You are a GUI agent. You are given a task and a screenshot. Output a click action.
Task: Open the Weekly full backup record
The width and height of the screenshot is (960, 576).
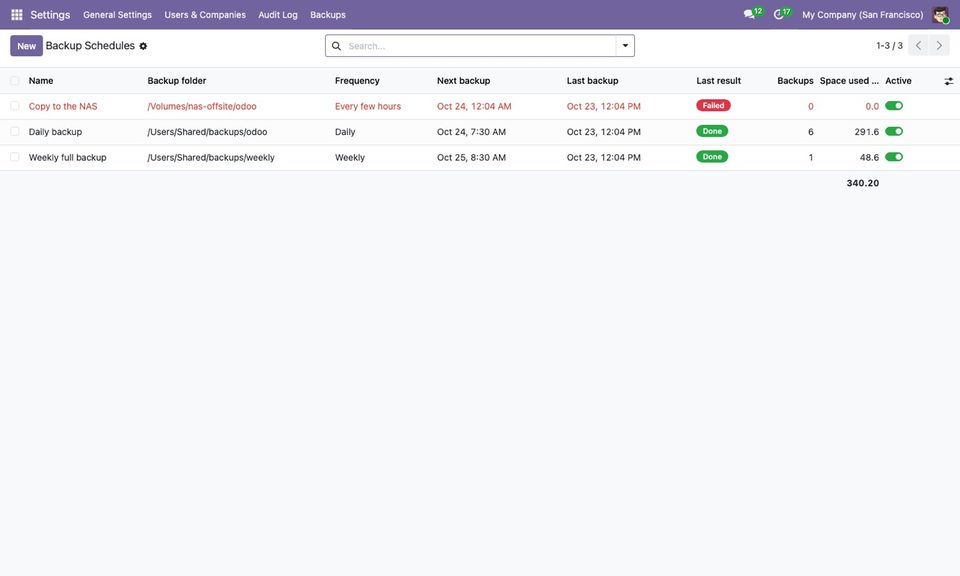(x=67, y=157)
